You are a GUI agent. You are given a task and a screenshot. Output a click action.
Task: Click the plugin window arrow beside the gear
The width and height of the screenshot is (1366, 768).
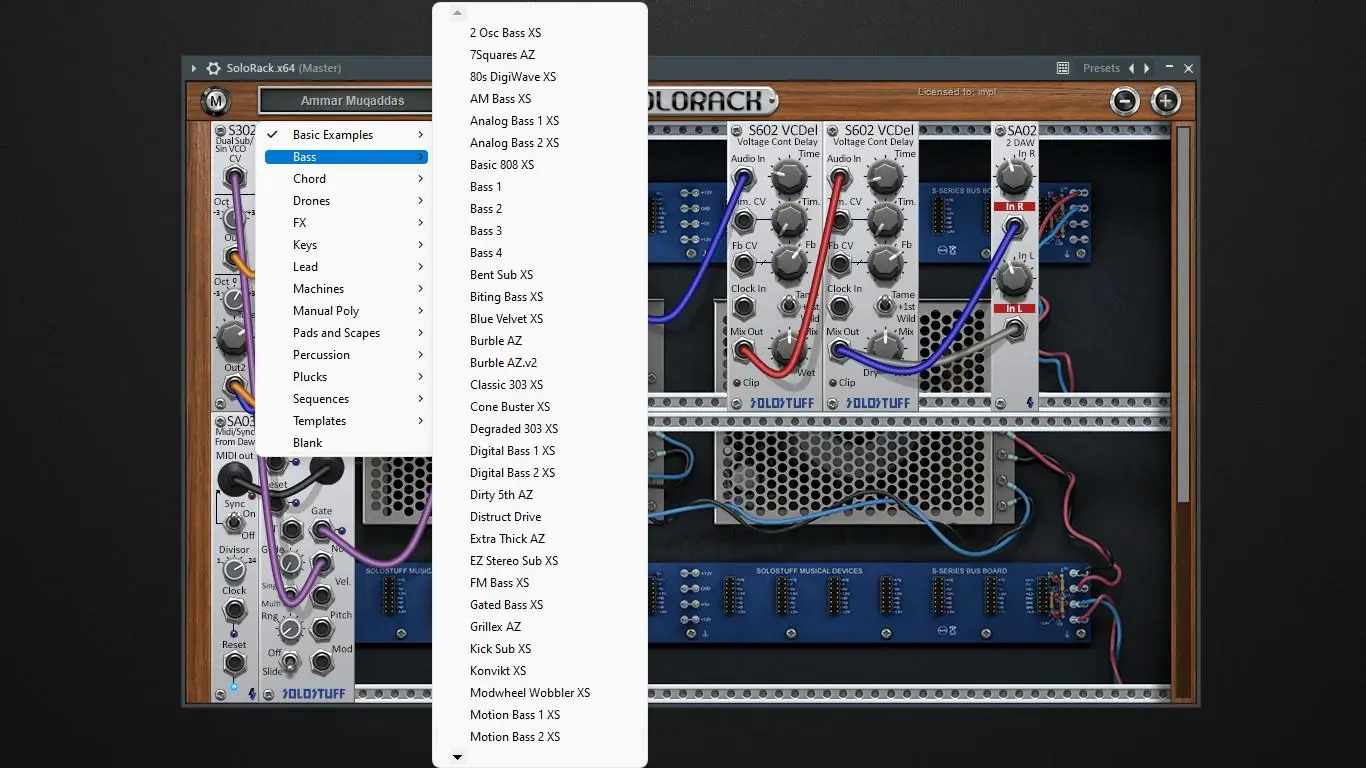pos(194,68)
